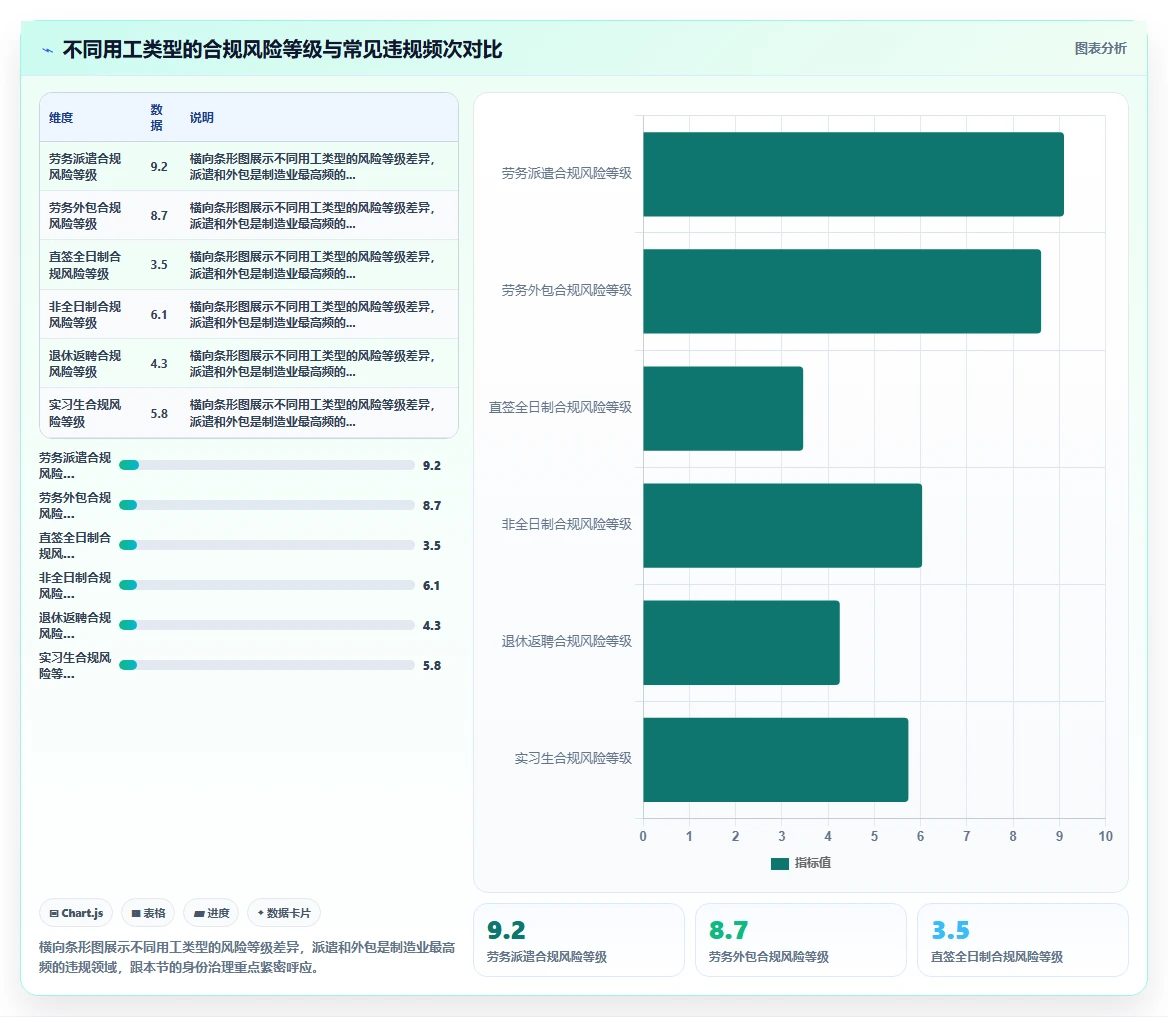The height and width of the screenshot is (1017, 1168).
Task: Click the 图表分析 label in header
Action: (x=1100, y=48)
